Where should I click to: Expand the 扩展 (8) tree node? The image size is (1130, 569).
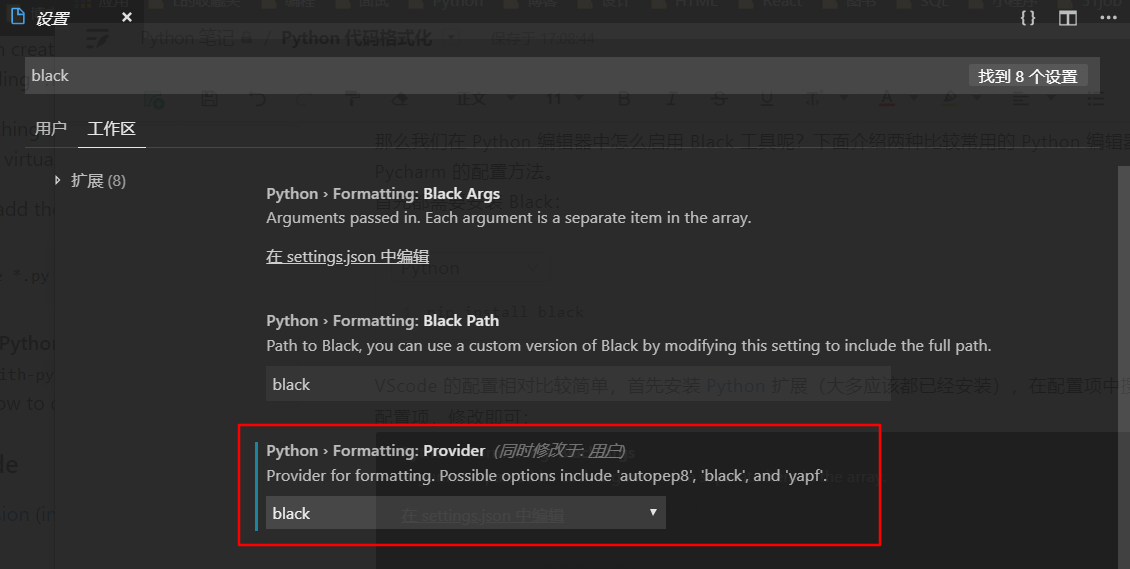58,180
